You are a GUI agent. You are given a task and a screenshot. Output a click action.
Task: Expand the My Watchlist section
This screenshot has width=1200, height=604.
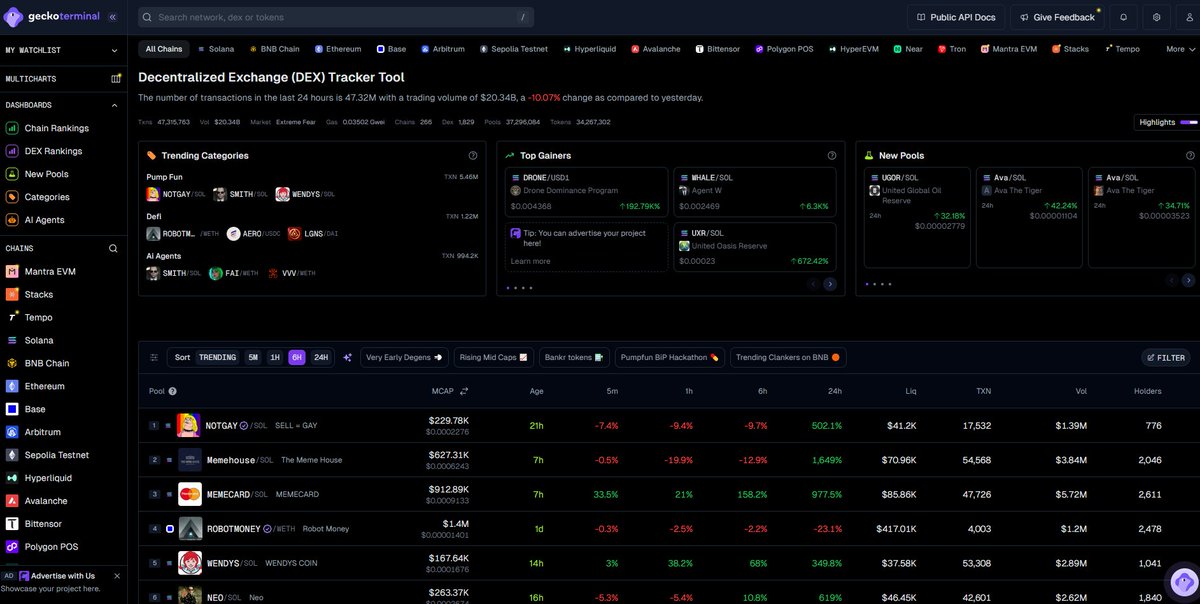116,50
